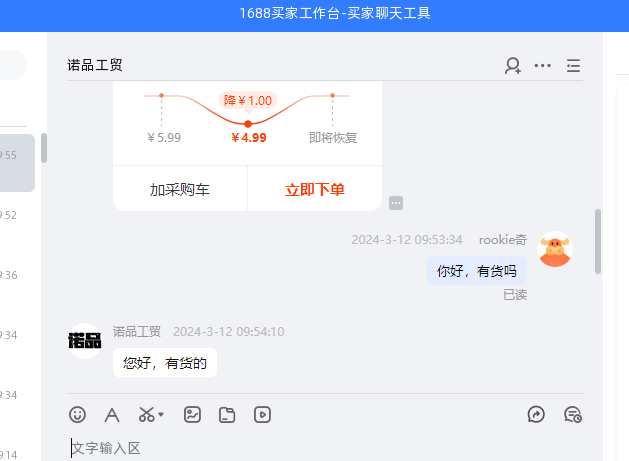The width and height of the screenshot is (629, 461).
Task: Click the forward arrow circle icon
Action: pos(536,414)
